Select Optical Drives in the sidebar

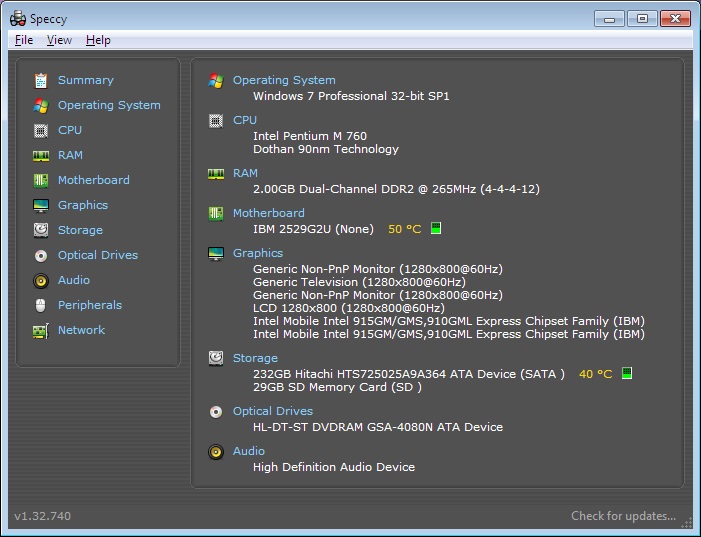(98, 255)
